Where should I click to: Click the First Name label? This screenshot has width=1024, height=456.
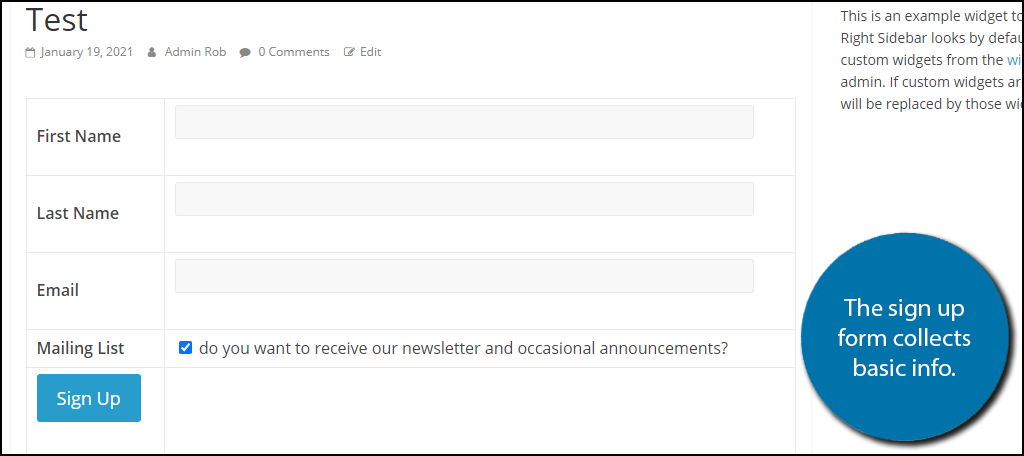tap(78, 136)
